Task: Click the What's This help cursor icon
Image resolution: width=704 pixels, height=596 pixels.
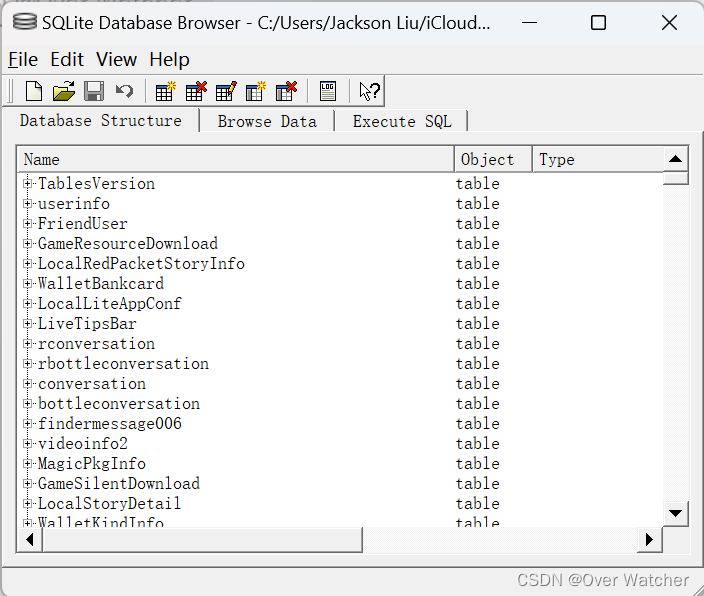Action: point(370,91)
